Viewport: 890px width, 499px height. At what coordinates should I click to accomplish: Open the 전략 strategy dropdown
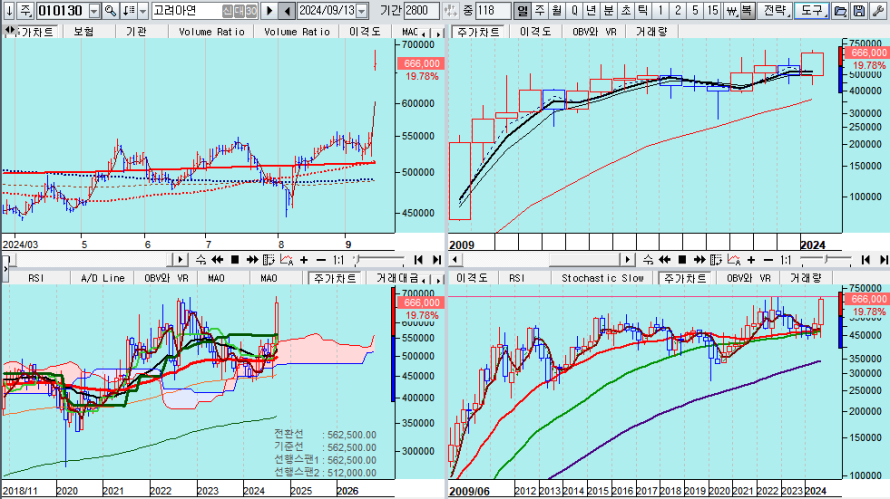(x=775, y=10)
